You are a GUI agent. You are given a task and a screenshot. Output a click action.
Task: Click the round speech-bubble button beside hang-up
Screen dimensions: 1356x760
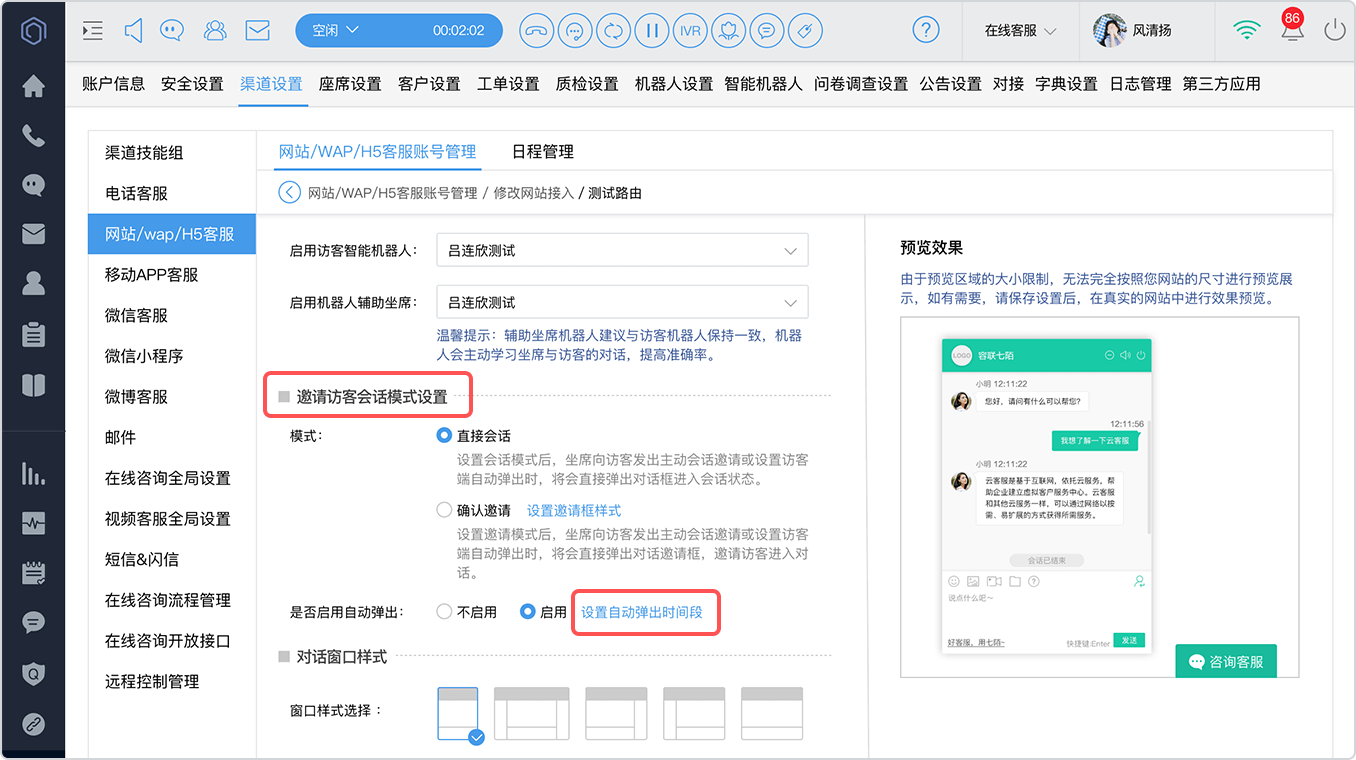(x=575, y=31)
